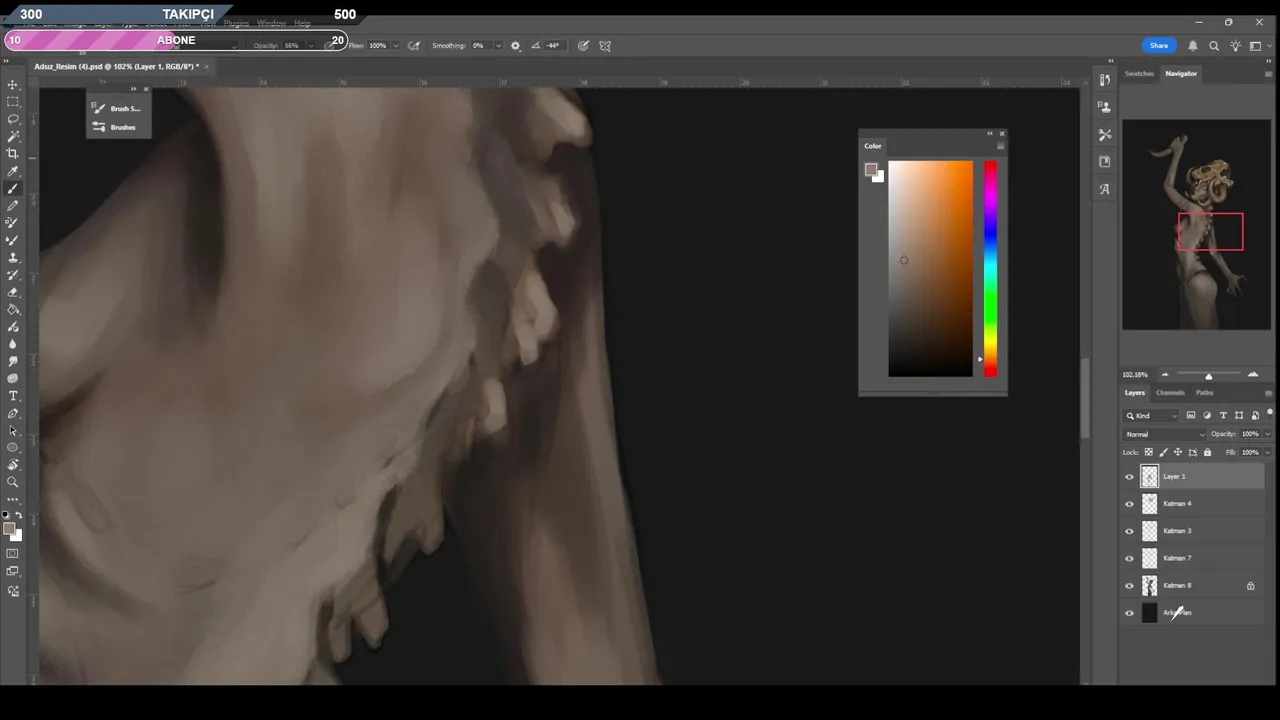This screenshot has width=1280, height=720.
Task: Click navigator zoom out small mountains
Action: tap(1164, 375)
